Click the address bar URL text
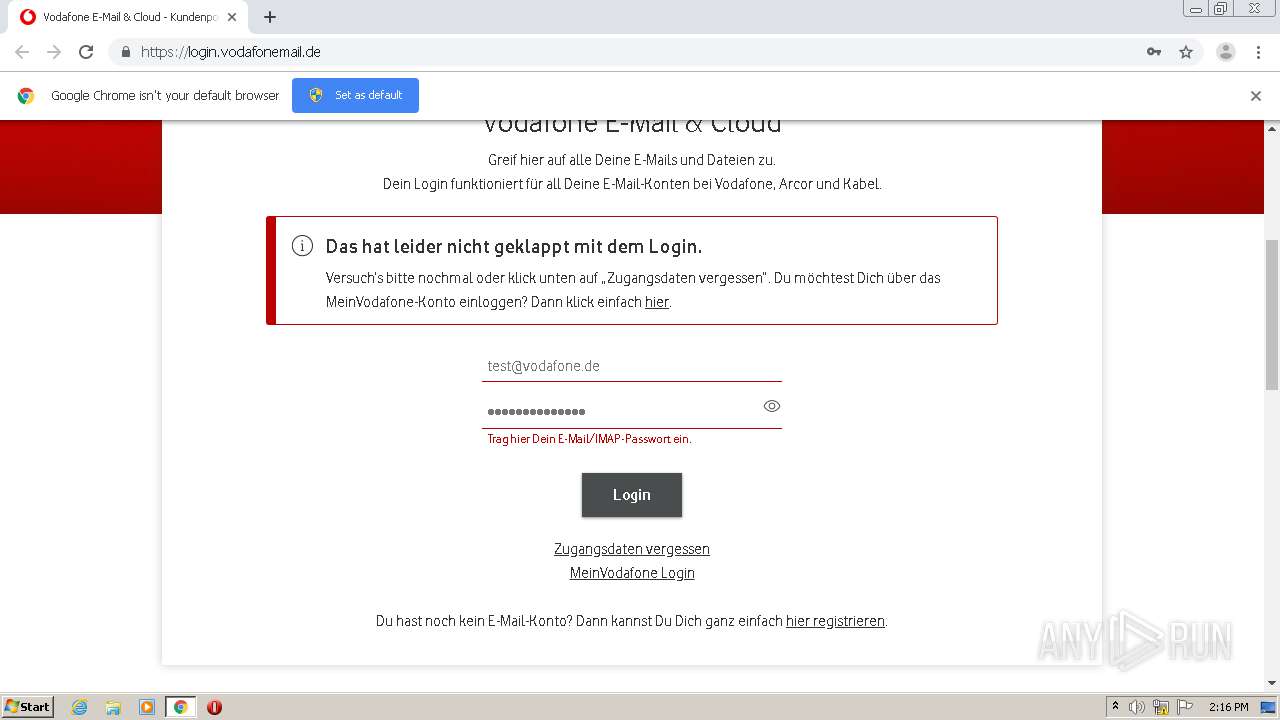1280x720 pixels. tap(231, 52)
